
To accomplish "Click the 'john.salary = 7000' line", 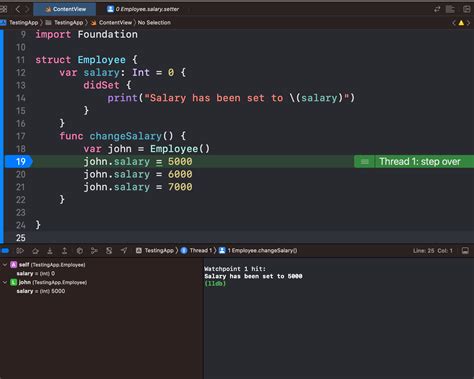I will click(138, 187).
